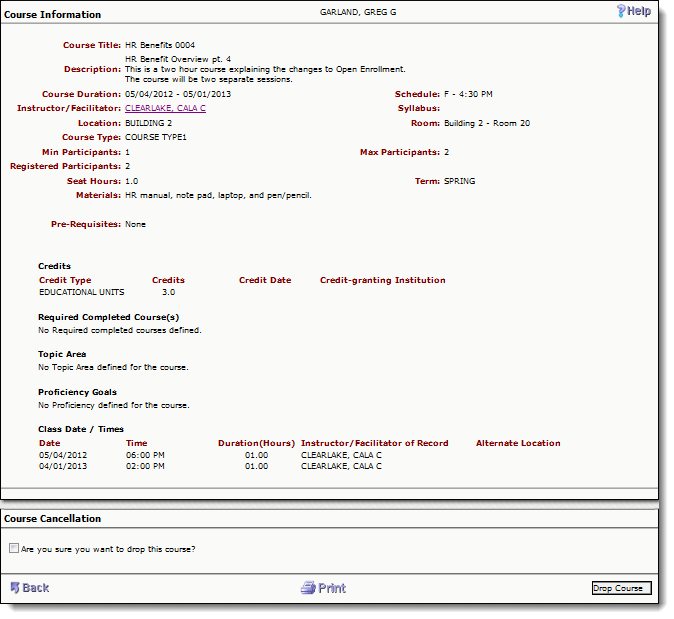
Task: Click the Help question mark icon
Action: [x=620, y=12]
